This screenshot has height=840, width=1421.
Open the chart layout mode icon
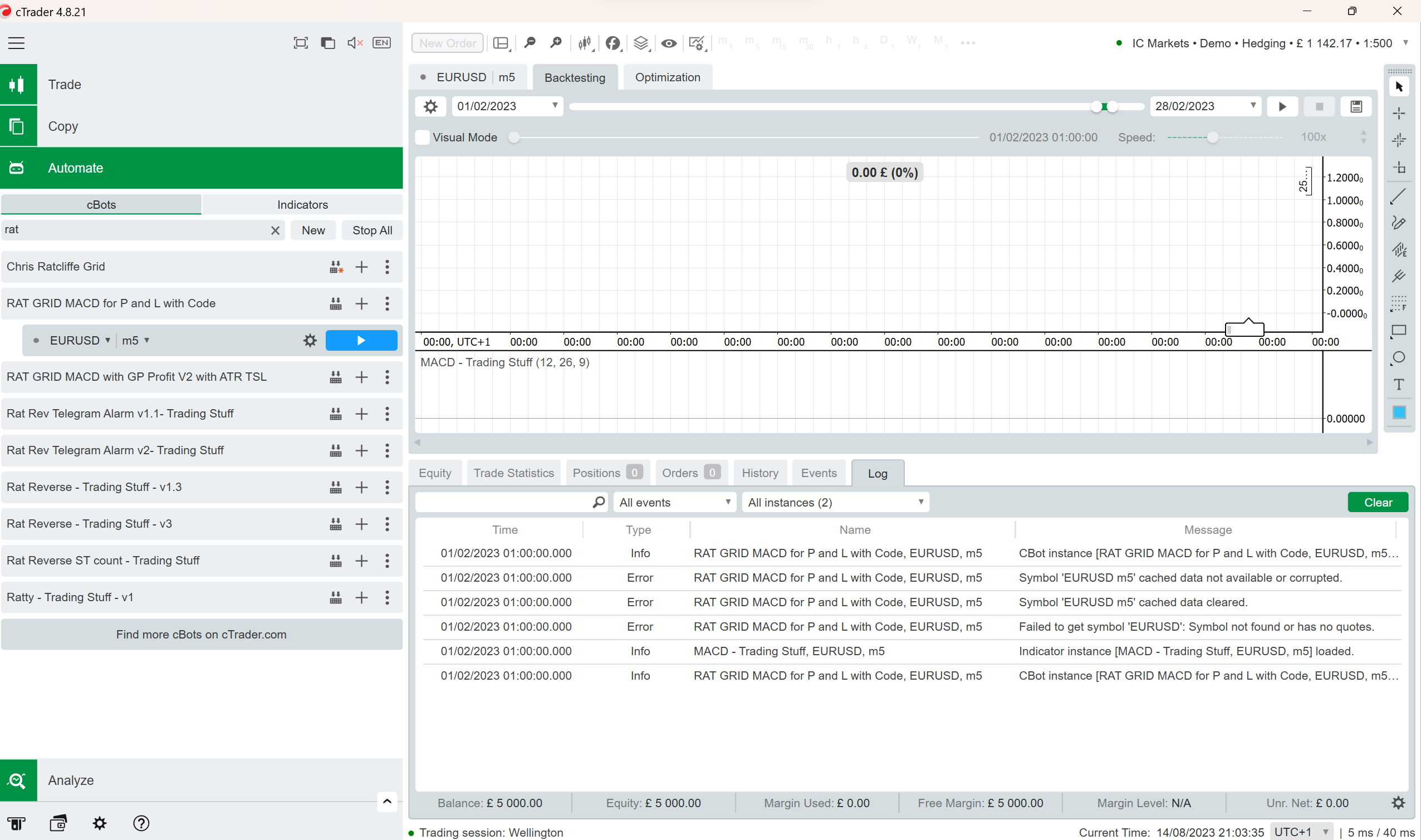[x=502, y=43]
